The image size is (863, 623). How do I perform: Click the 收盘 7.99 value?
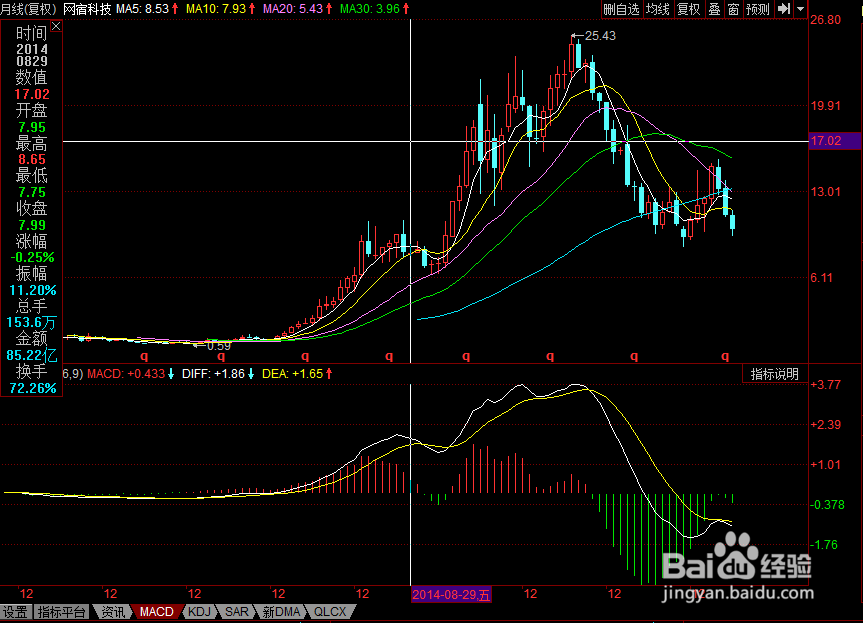click(32, 225)
